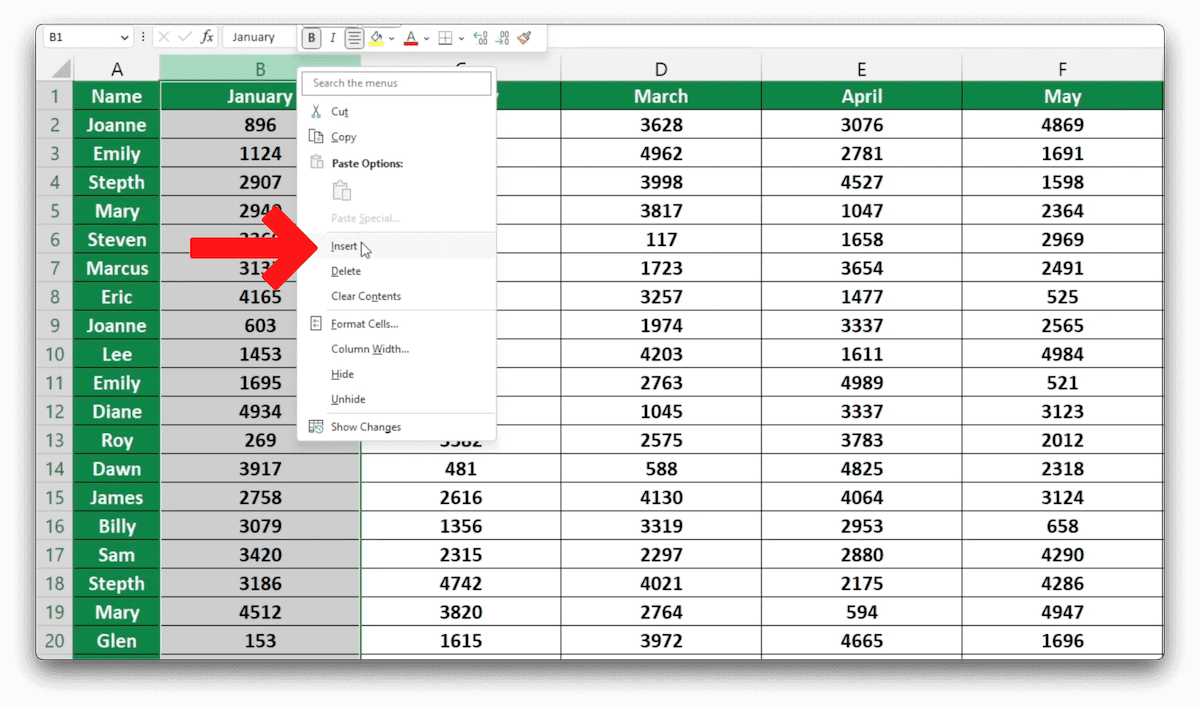Click the Cut icon in context menu

click(316, 111)
